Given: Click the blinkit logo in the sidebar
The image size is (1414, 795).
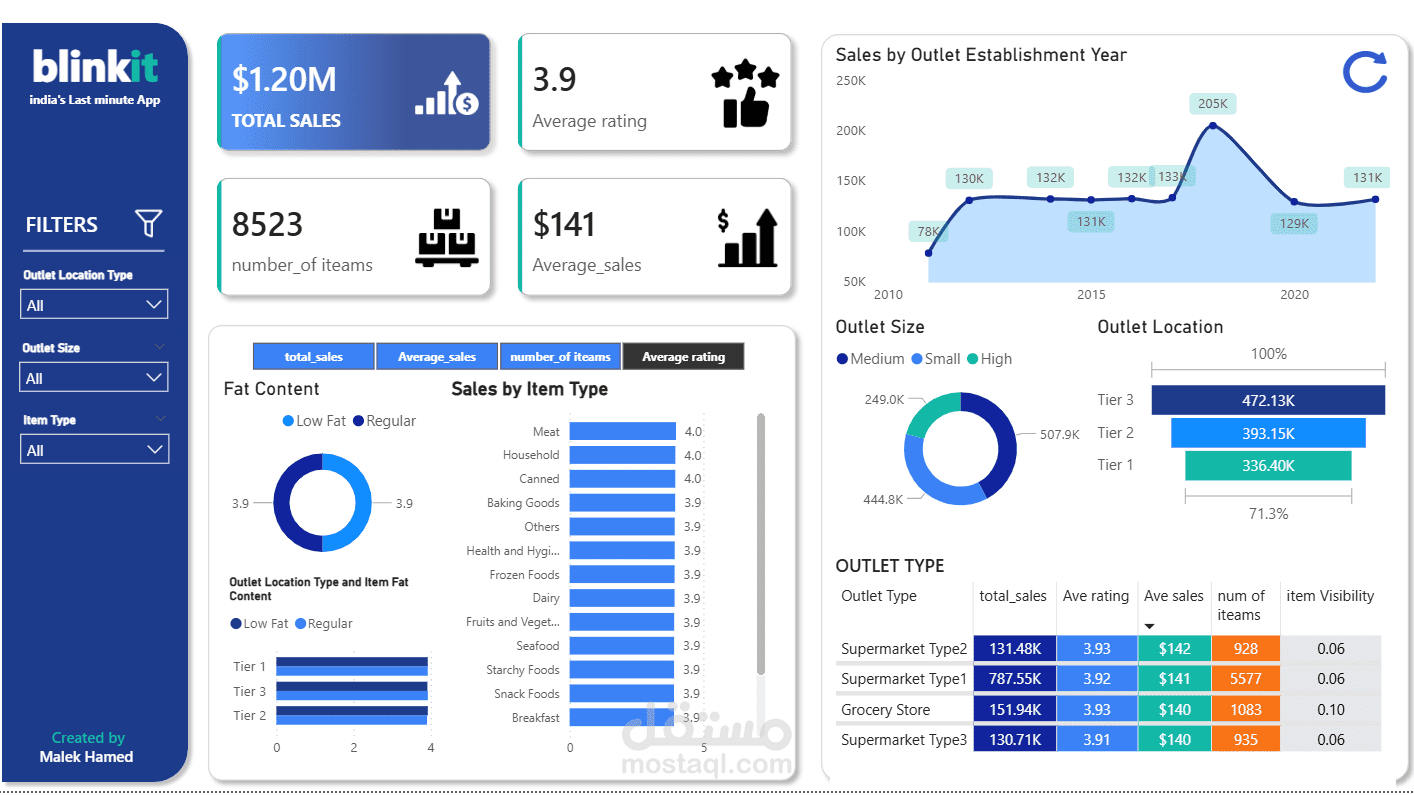Looking at the screenshot, I should tap(95, 66).
